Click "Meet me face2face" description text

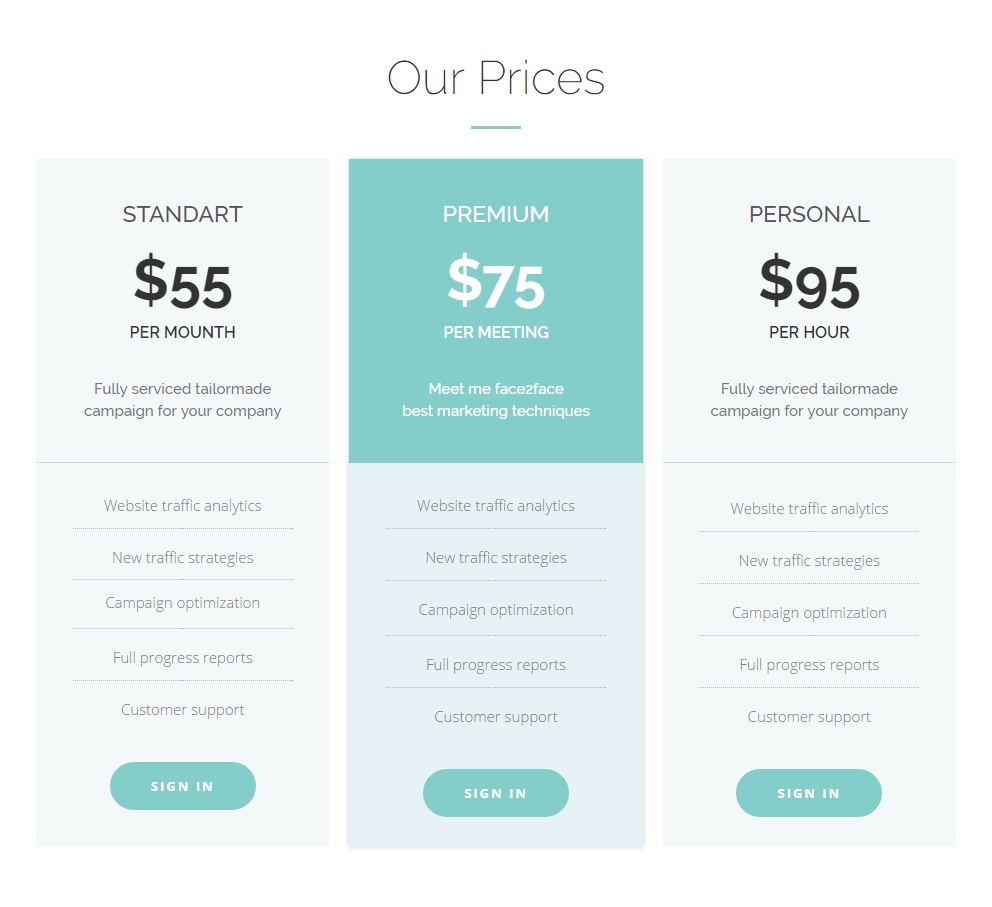click(496, 389)
